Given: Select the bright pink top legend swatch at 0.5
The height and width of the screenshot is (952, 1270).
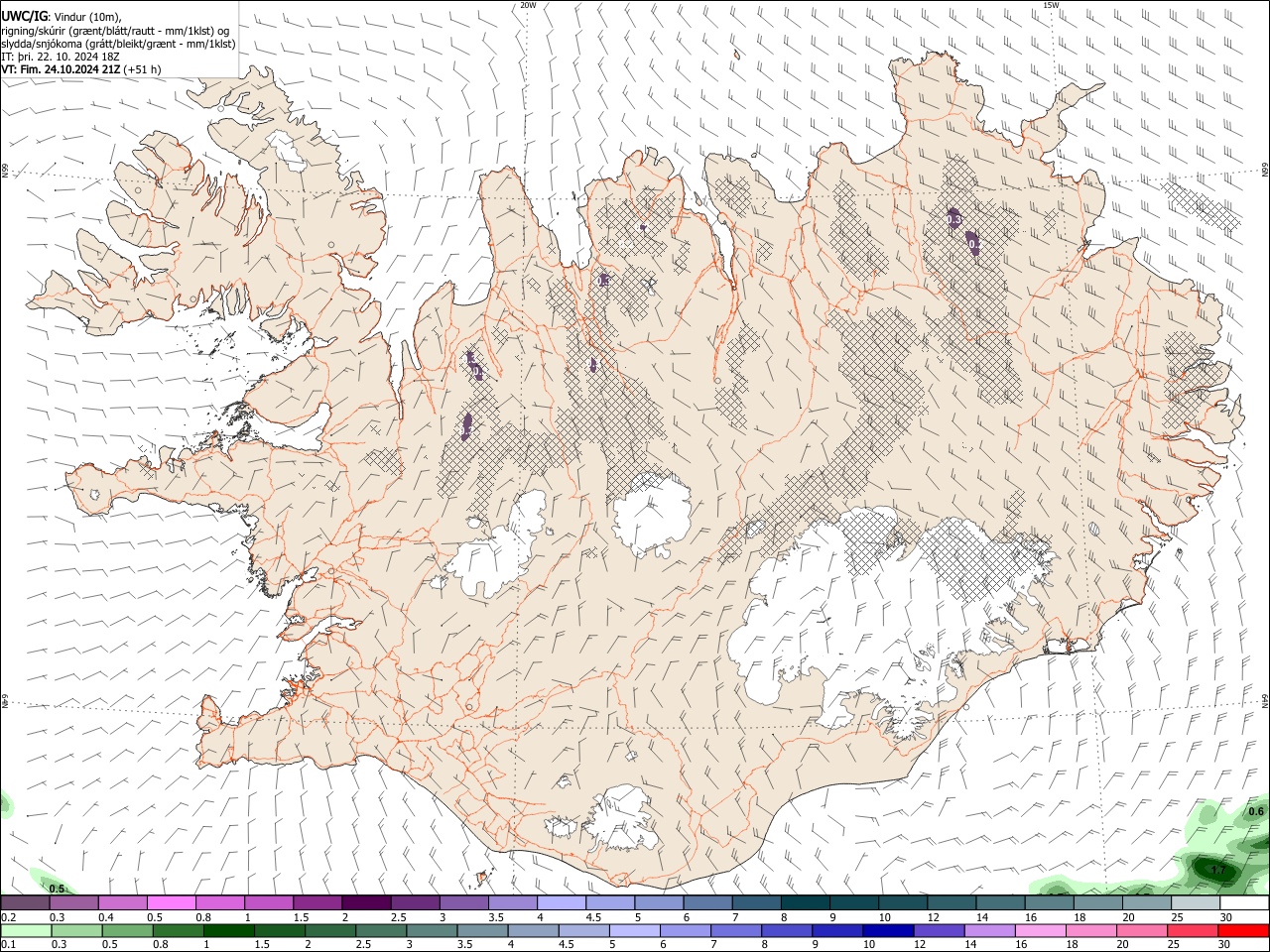Looking at the screenshot, I should click(x=171, y=902).
